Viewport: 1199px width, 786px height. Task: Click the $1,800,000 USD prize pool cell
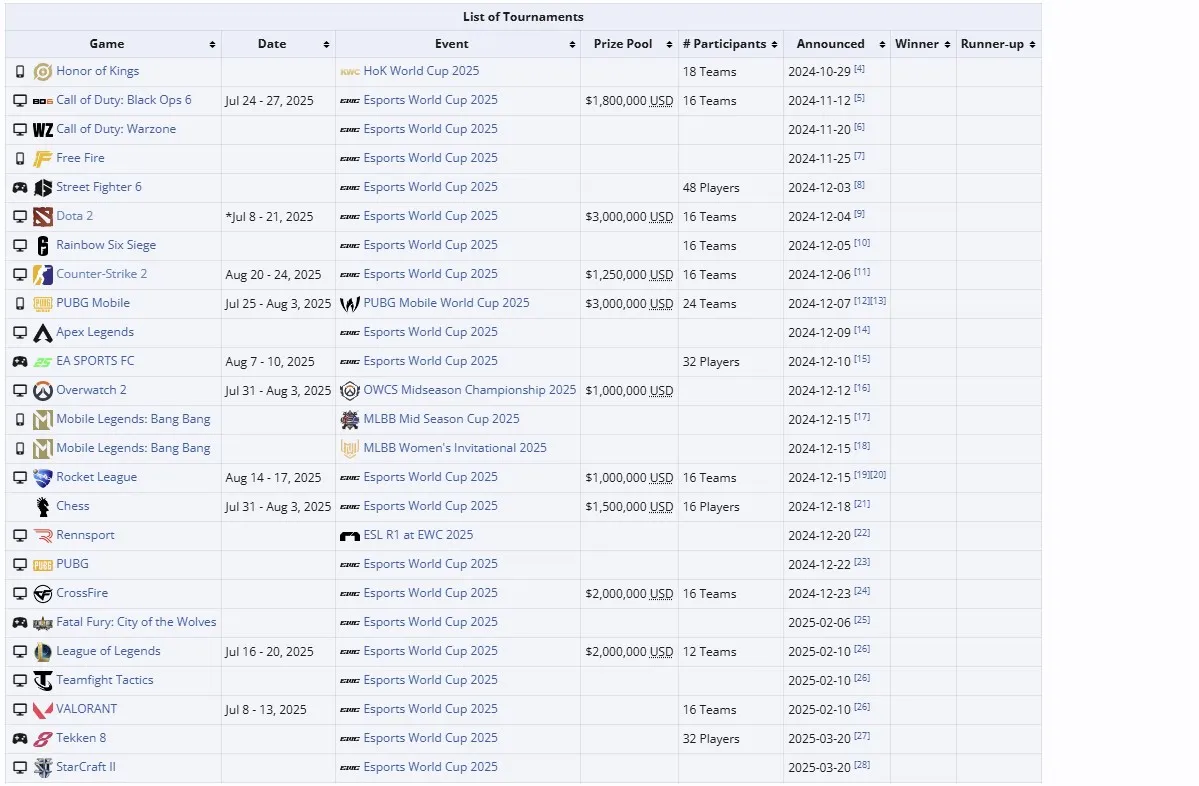point(629,101)
